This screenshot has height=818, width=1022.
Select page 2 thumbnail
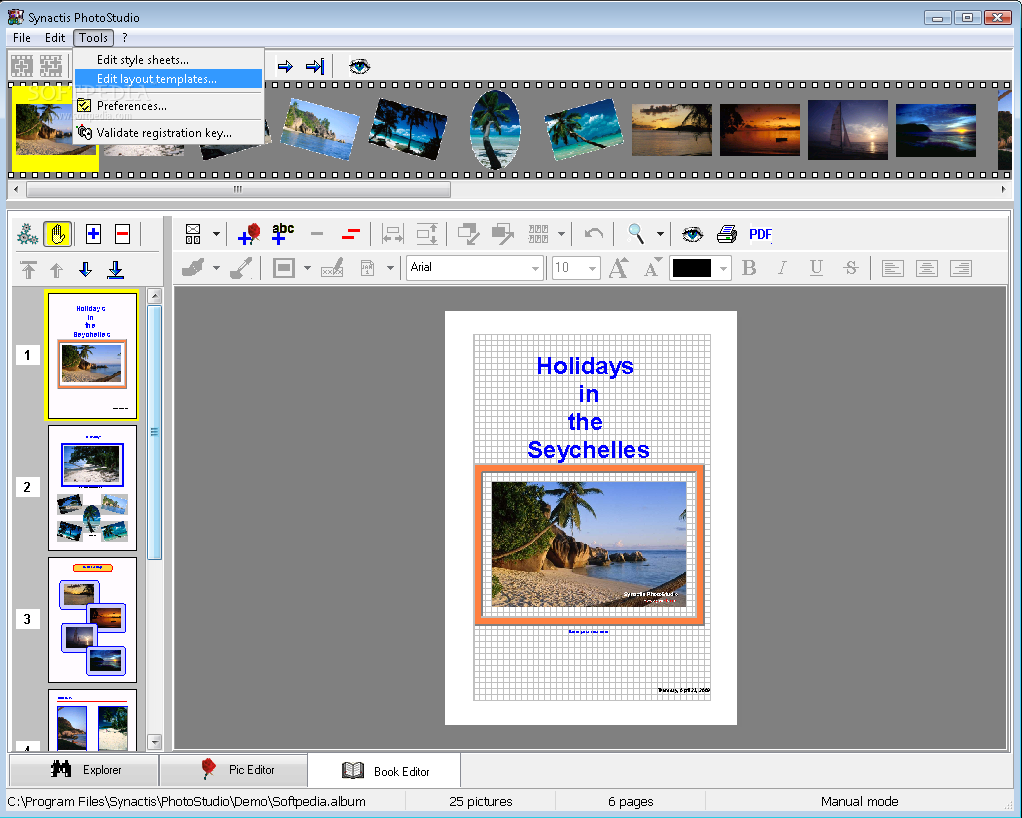point(92,488)
